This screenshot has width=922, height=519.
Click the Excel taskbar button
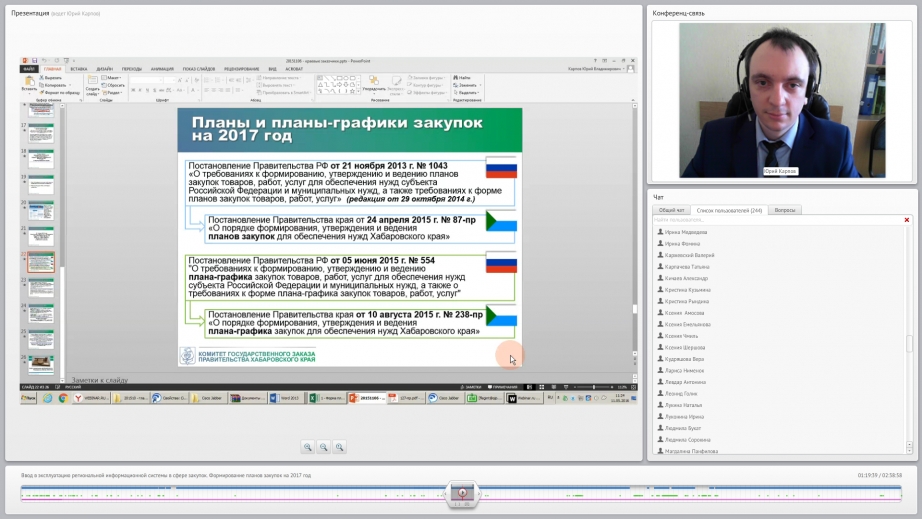pyautogui.click(x=327, y=398)
